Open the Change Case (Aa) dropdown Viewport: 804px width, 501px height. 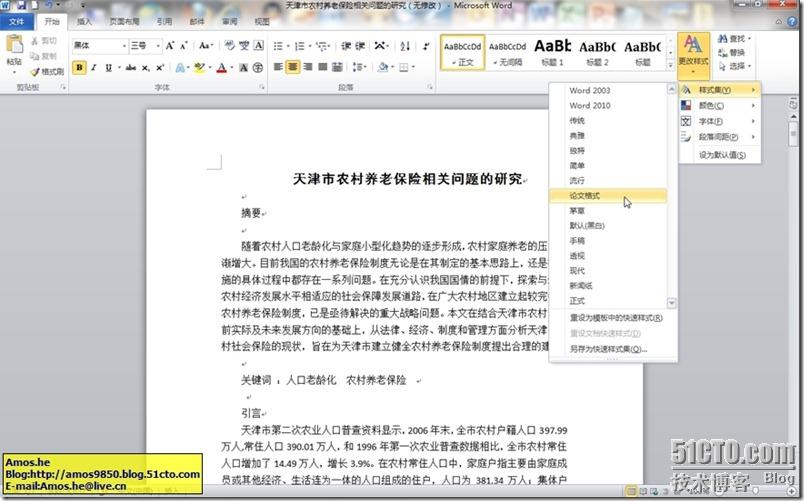pyautogui.click(x=206, y=46)
